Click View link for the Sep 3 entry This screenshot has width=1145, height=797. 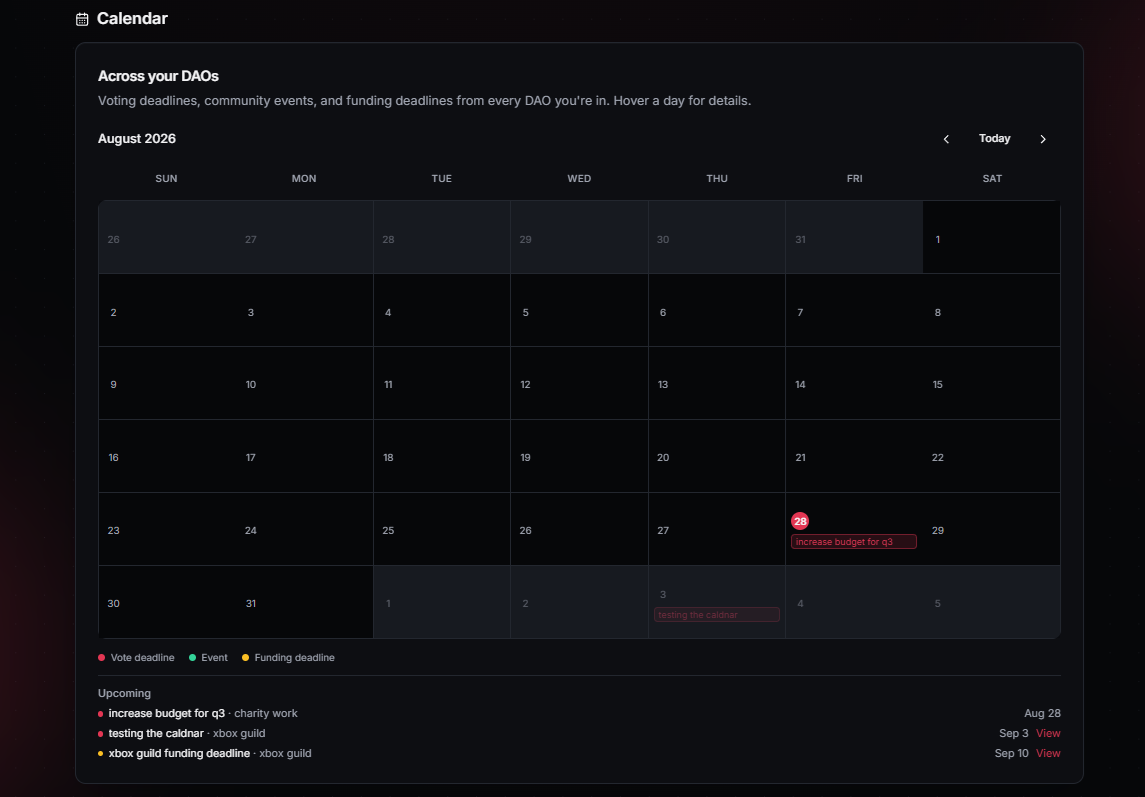point(1048,733)
